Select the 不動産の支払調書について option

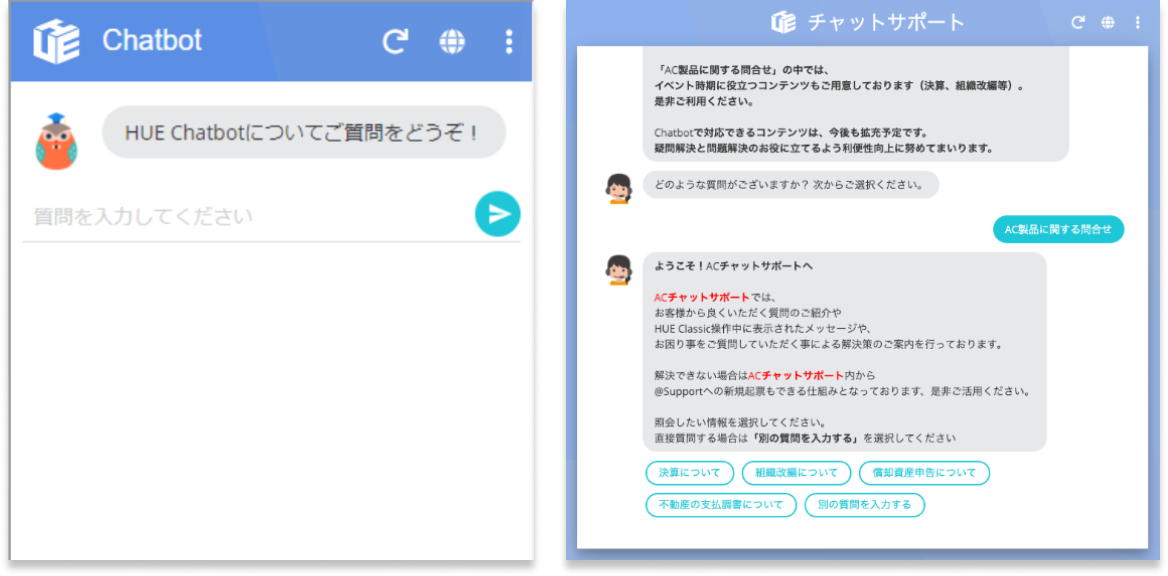[x=721, y=505]
